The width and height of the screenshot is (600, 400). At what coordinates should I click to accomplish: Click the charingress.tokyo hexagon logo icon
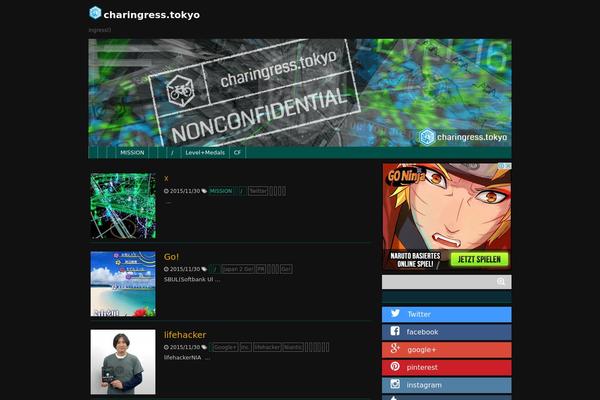click(95, 13)
